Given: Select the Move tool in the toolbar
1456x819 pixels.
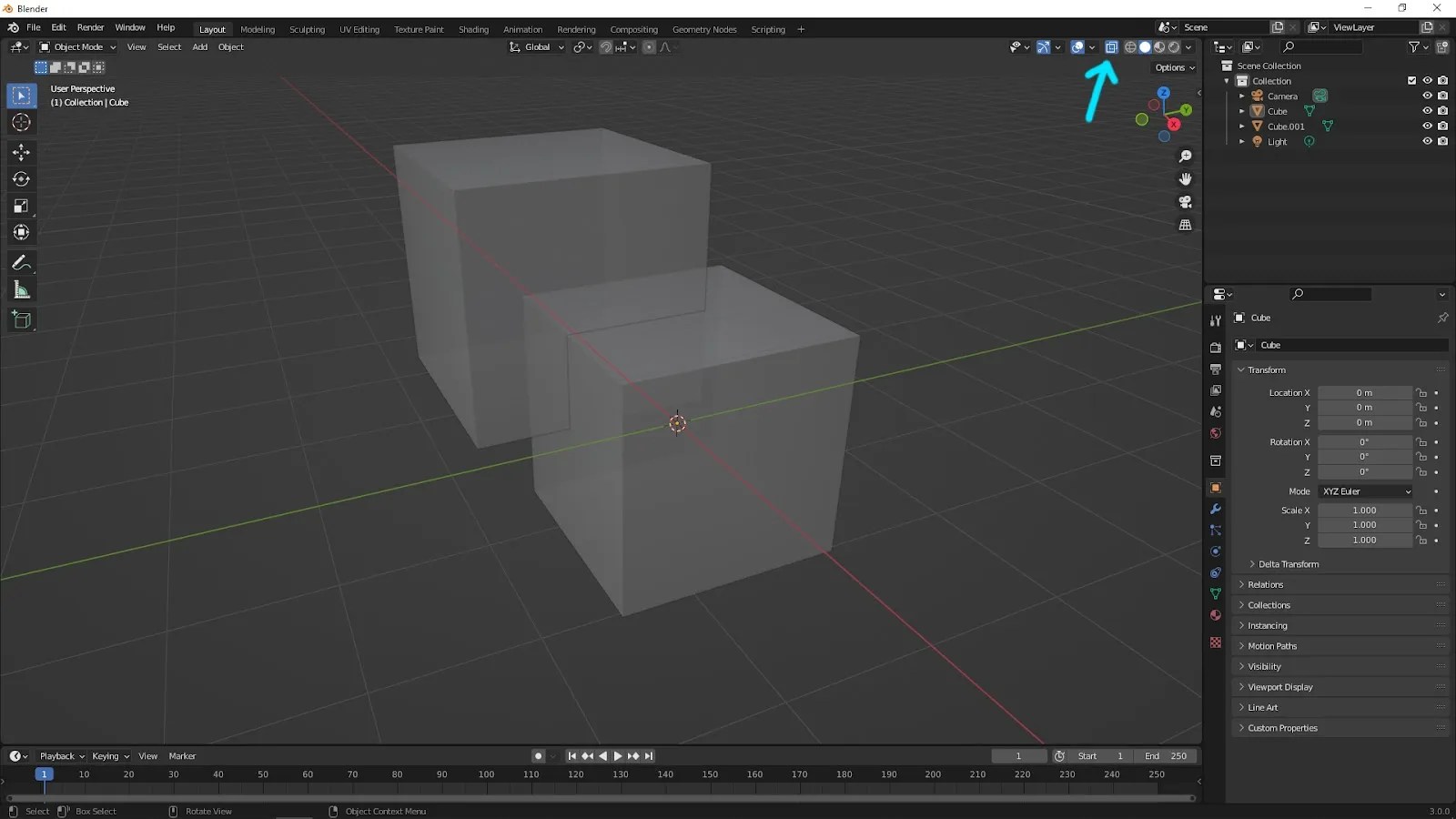Looking at the screenshot, I should pos(21,153).
